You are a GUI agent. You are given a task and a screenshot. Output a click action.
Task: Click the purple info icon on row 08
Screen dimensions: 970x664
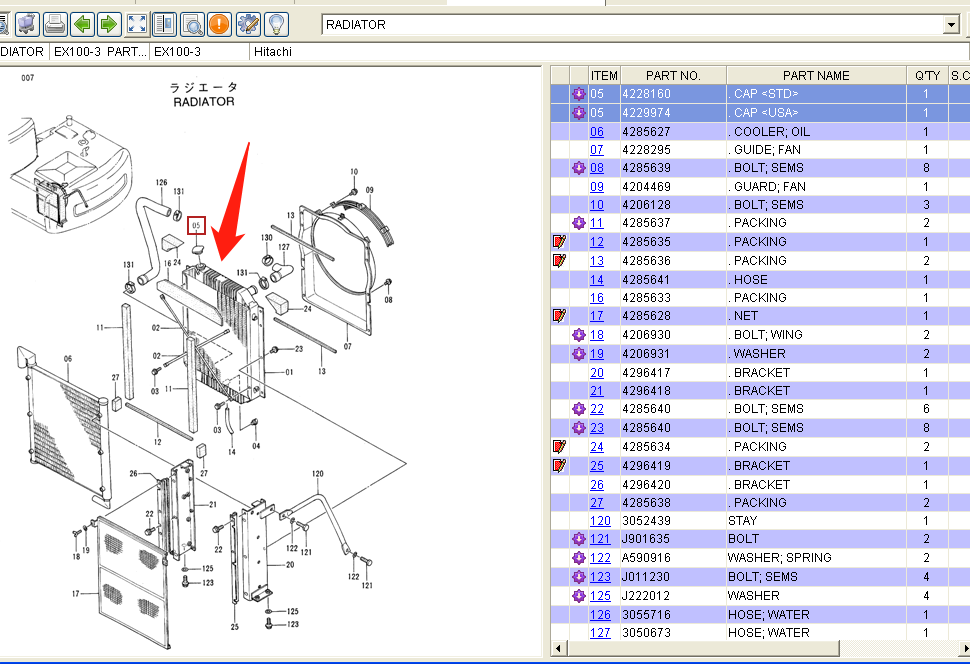(x=578, y=168)
